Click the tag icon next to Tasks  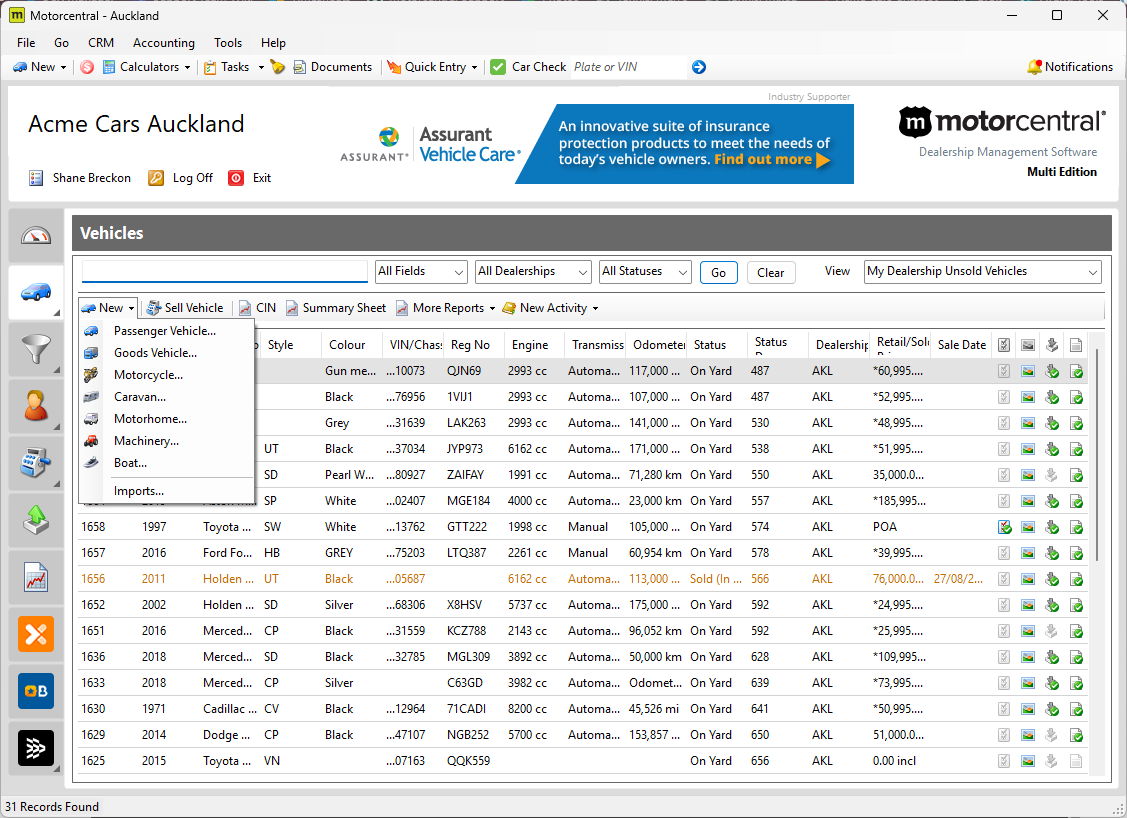(278, 67)
